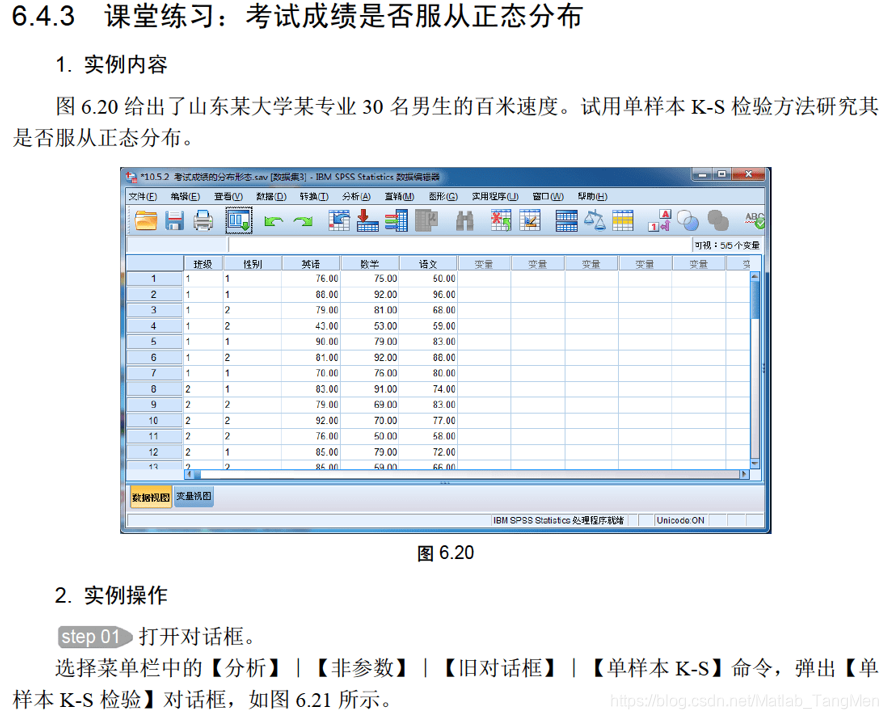Click the Select cases yellow-row icon
Viewport: 888px width, 719px height.
point(622,221)
